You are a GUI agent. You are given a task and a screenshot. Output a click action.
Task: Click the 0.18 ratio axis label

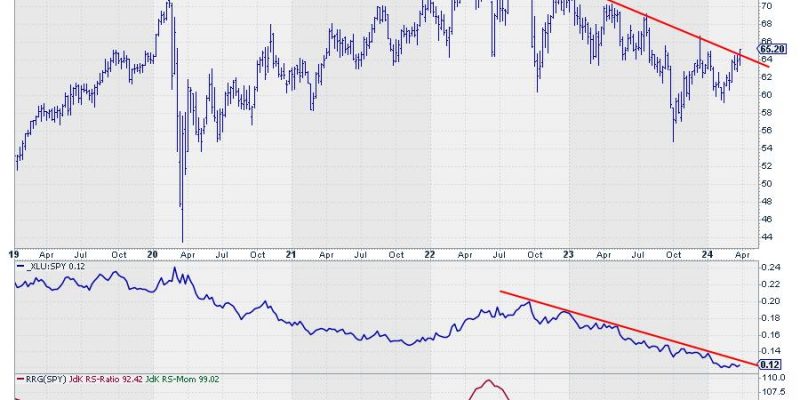pos(770,318)
